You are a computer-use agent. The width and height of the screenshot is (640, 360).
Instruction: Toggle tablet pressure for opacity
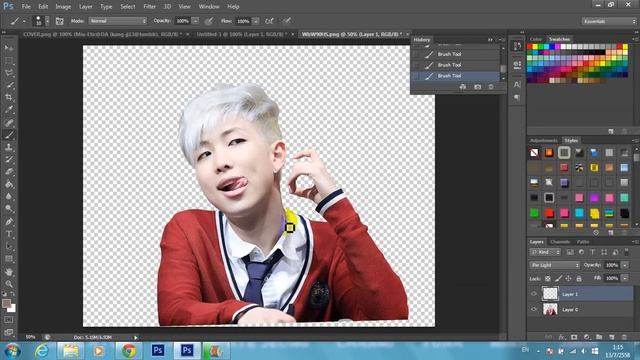209,21
